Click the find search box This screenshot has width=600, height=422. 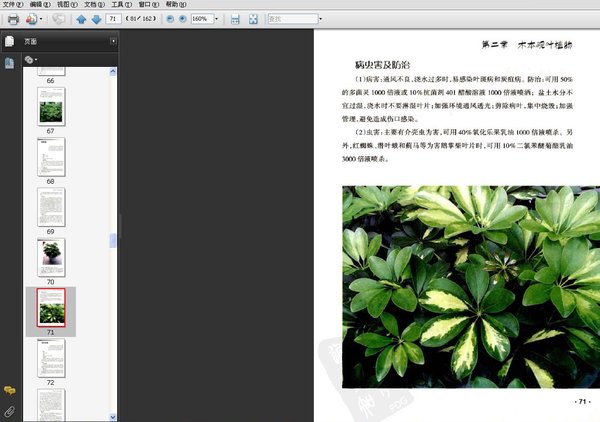tap(293, 19)
